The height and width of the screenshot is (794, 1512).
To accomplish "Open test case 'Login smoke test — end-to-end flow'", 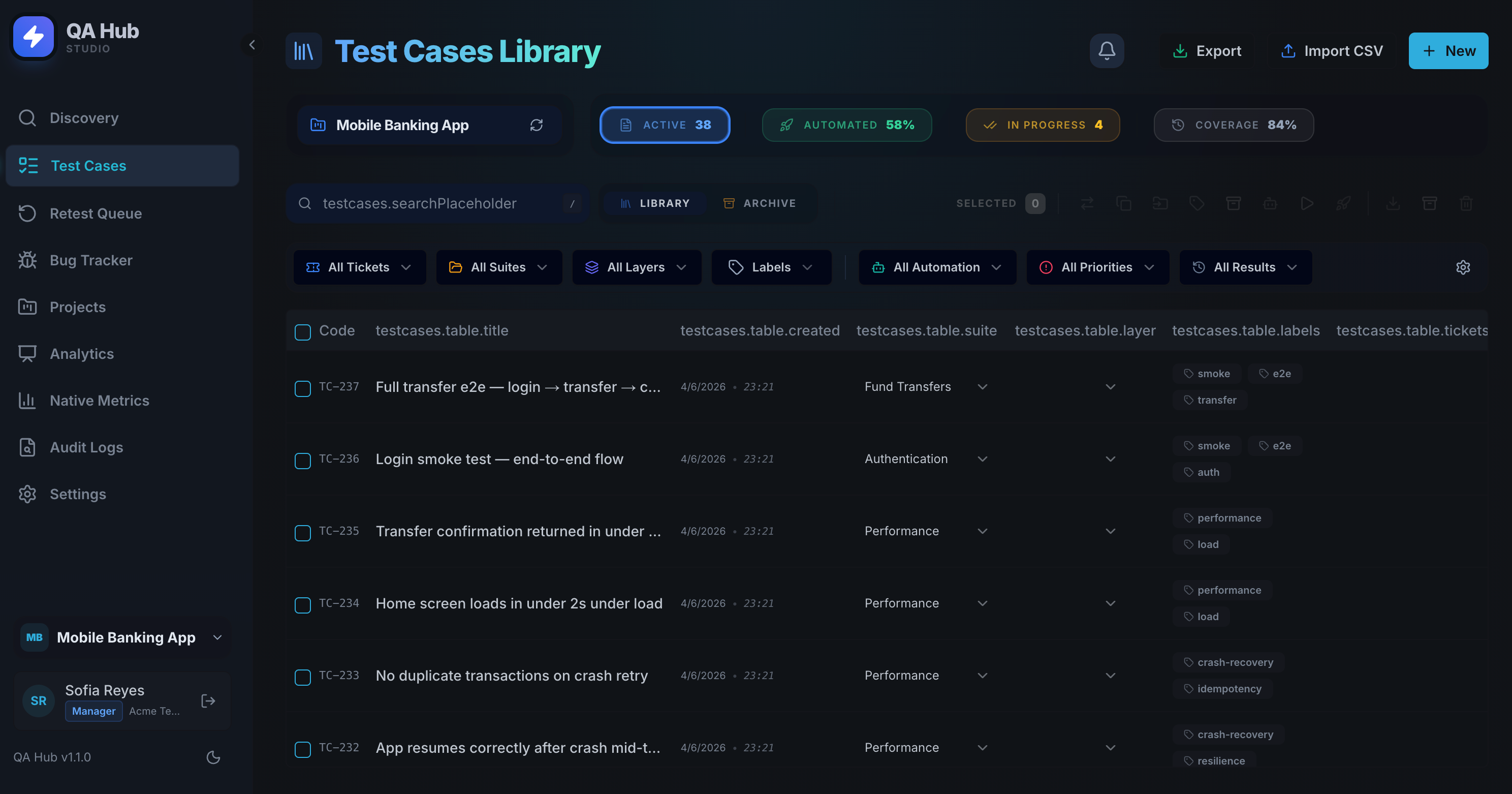I will pyautogui.click(x=499, y=459).
